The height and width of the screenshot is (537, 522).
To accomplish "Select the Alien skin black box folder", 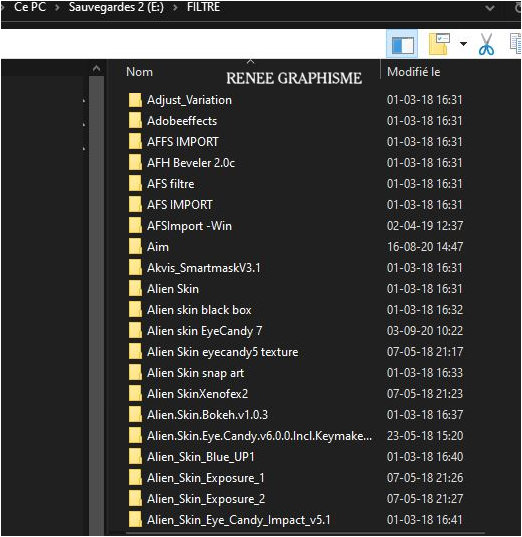I will 199,310.
